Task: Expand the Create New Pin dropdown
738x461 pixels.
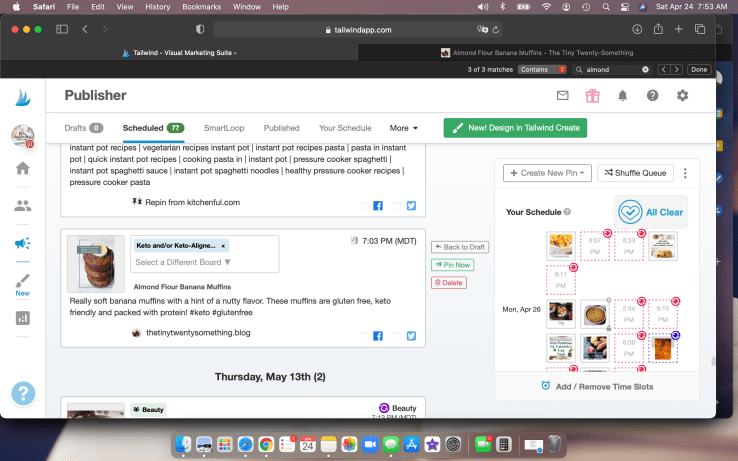Action: [548, 173]
